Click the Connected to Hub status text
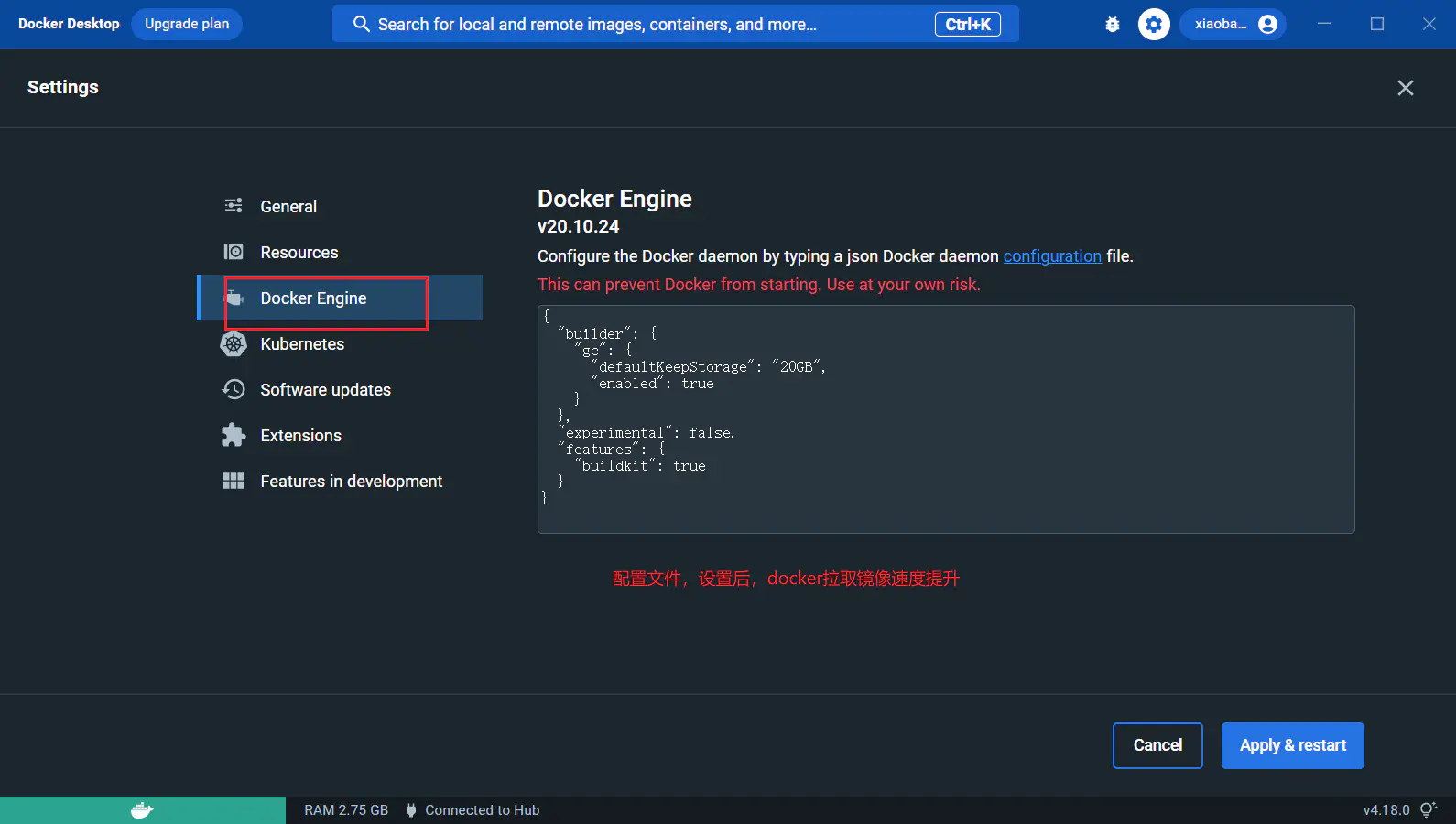The height and width of the screenshot is (824, 1456). (x=483, y=810)
